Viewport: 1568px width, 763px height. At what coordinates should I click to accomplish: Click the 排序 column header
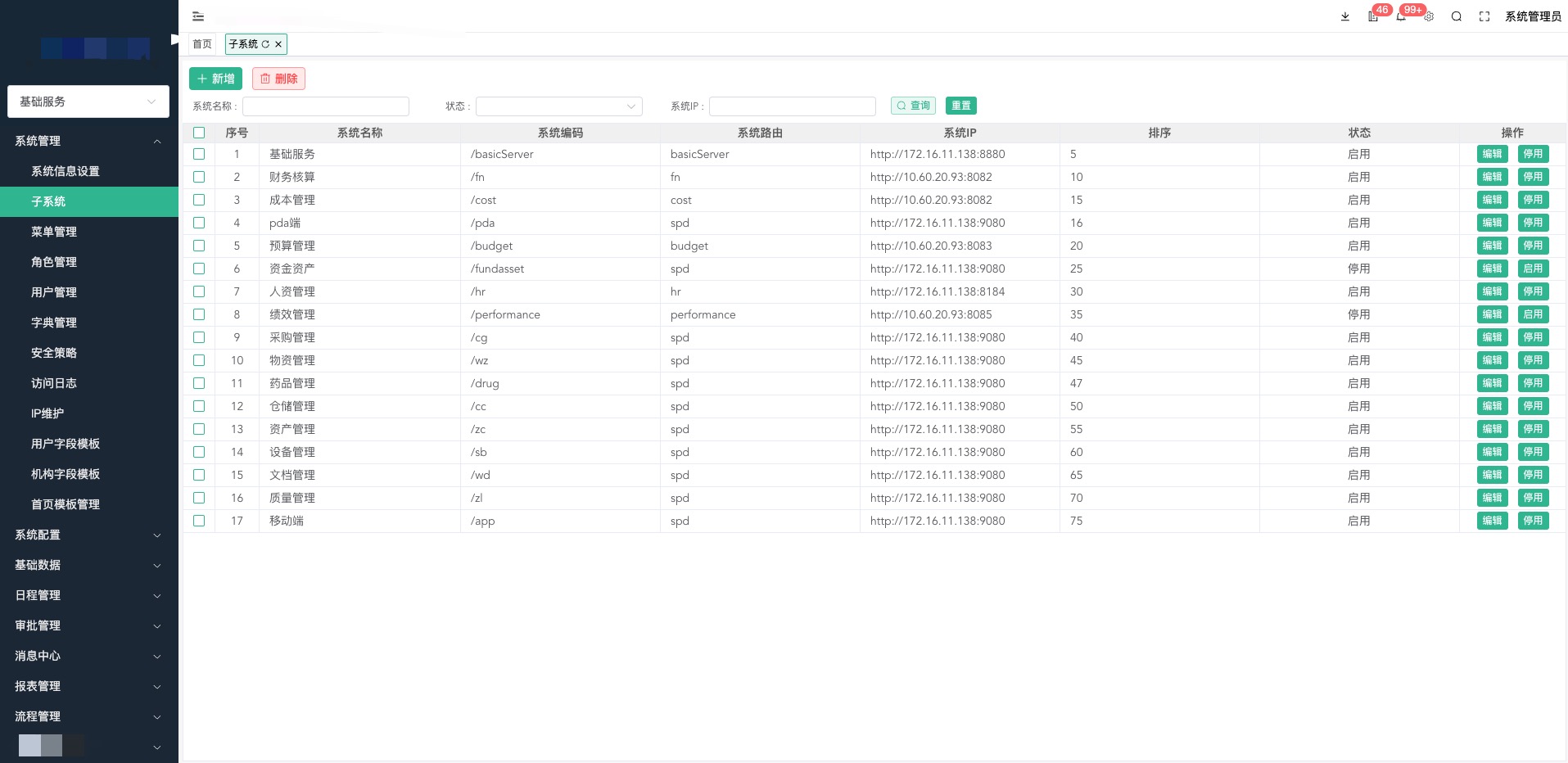point(1159,133)
